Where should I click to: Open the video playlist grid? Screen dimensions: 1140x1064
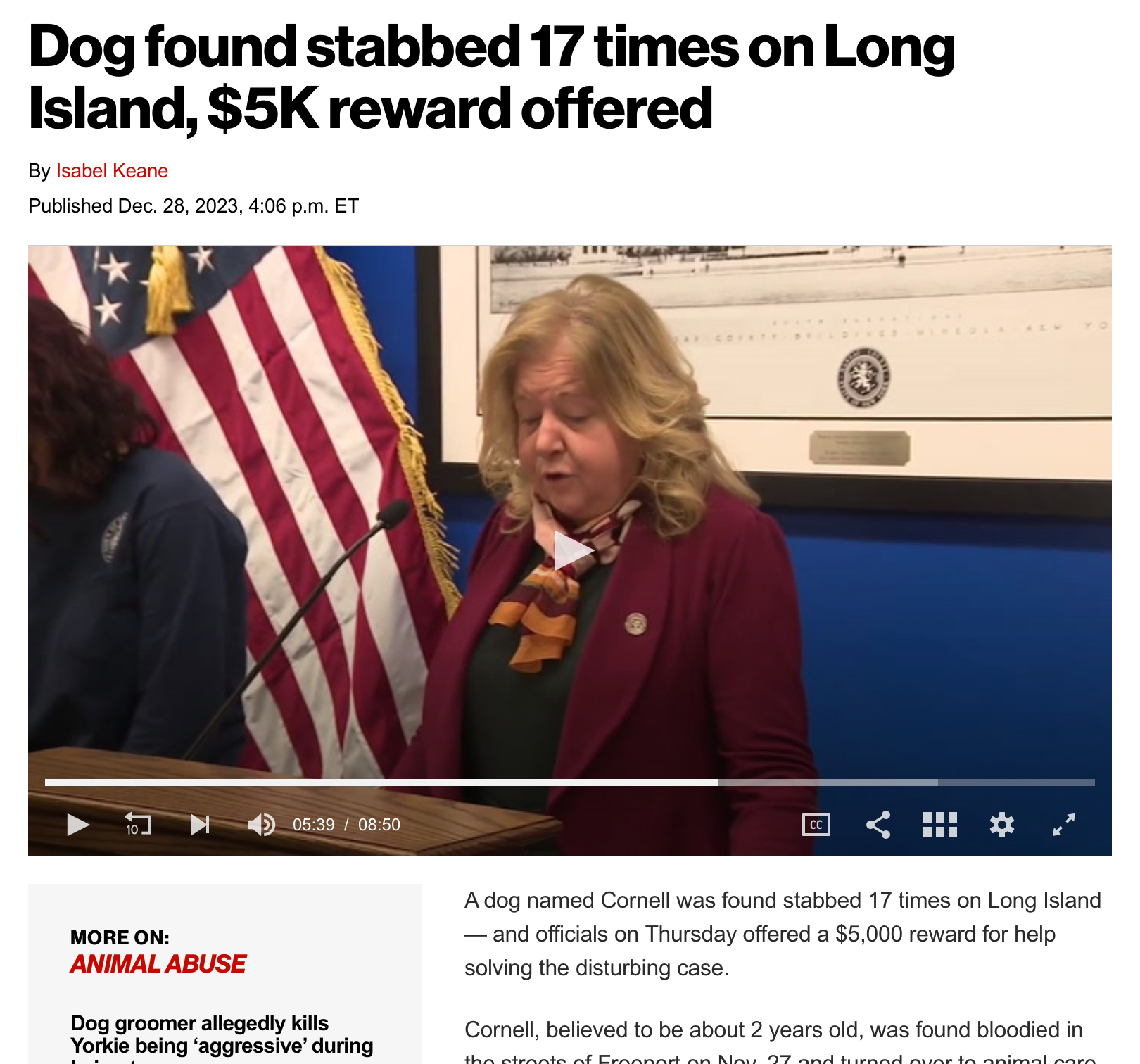tap(940, 824)
